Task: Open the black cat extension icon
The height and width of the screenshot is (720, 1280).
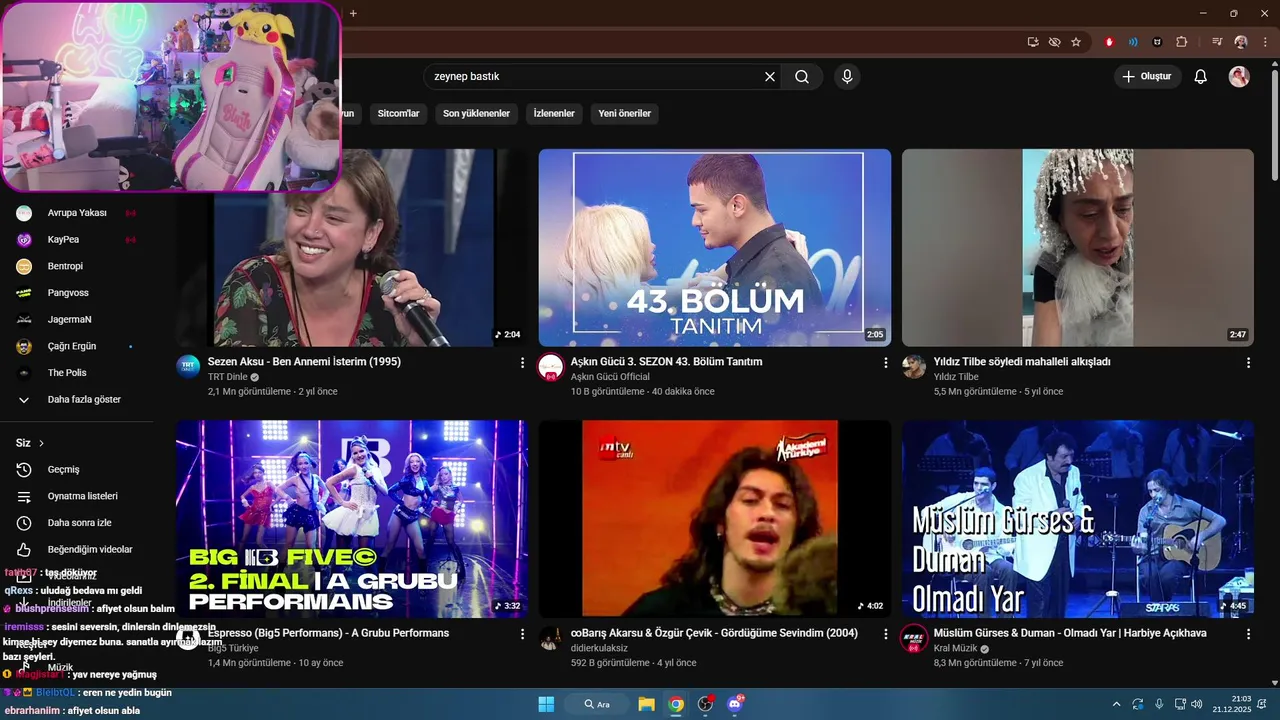Action: click(1158, 42)
